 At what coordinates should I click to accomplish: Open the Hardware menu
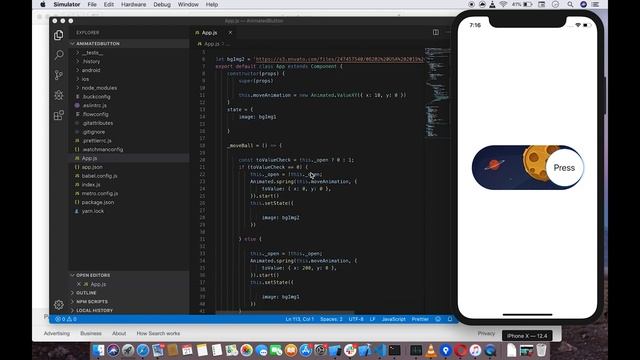click(x=133, y=4)
